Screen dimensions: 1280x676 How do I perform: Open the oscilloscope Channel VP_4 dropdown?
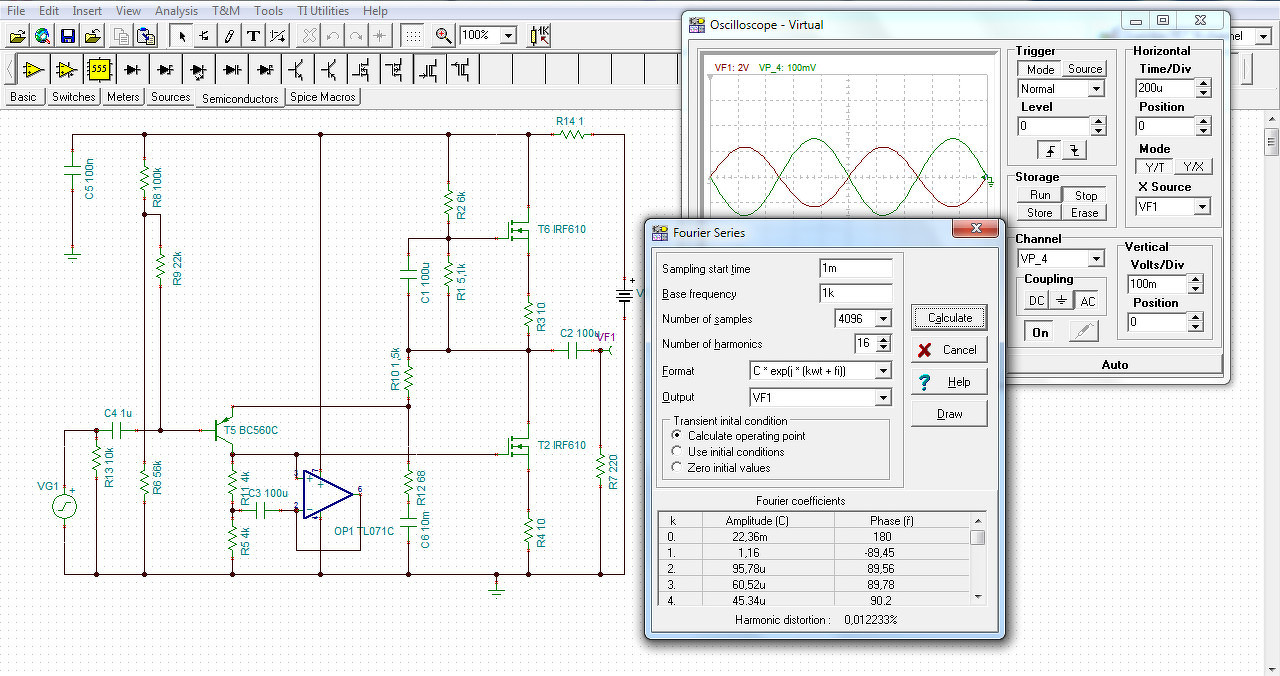coord(1096,259)
